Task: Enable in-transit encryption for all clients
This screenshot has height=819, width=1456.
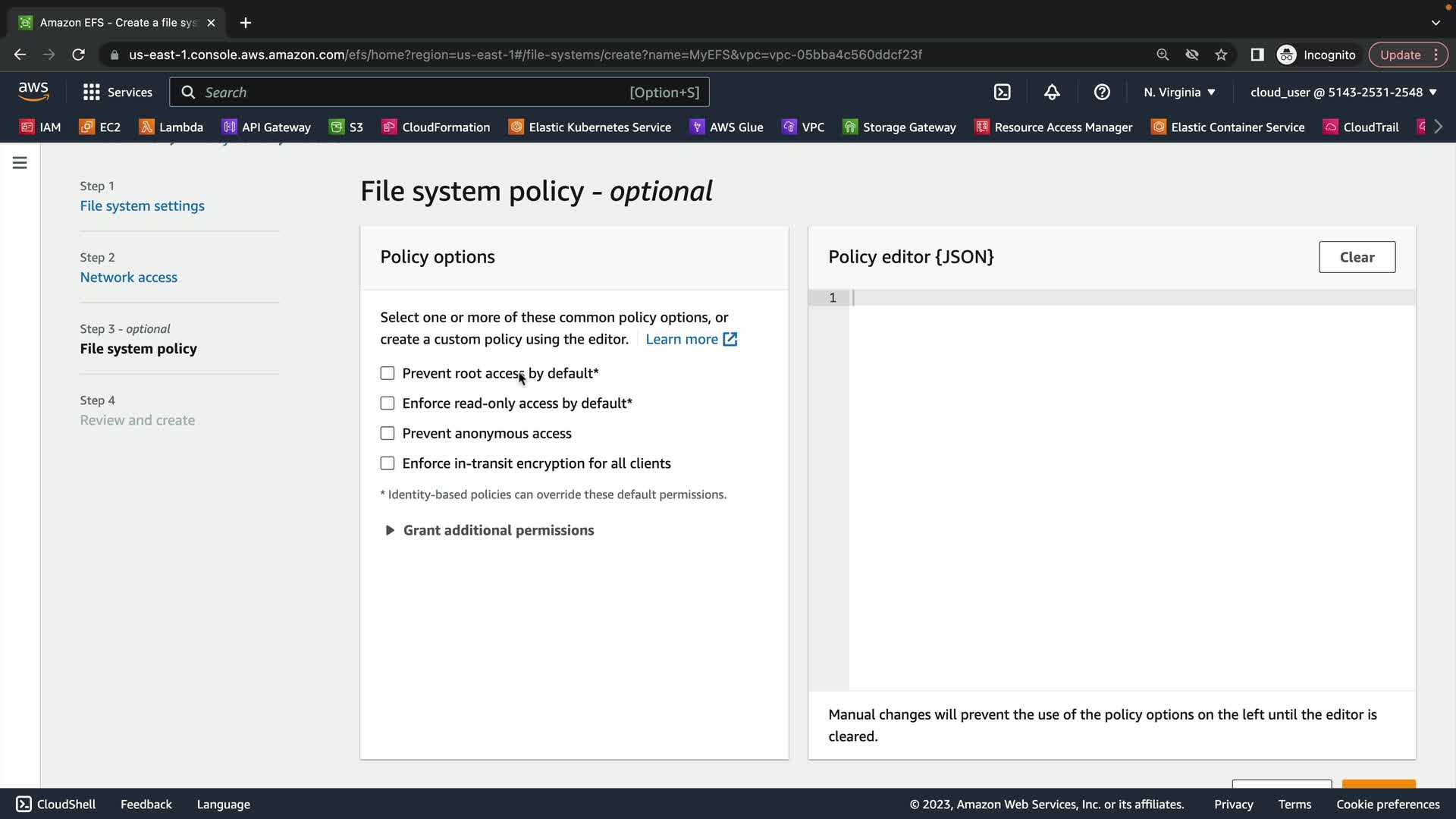Action: (x=388, y=463)
